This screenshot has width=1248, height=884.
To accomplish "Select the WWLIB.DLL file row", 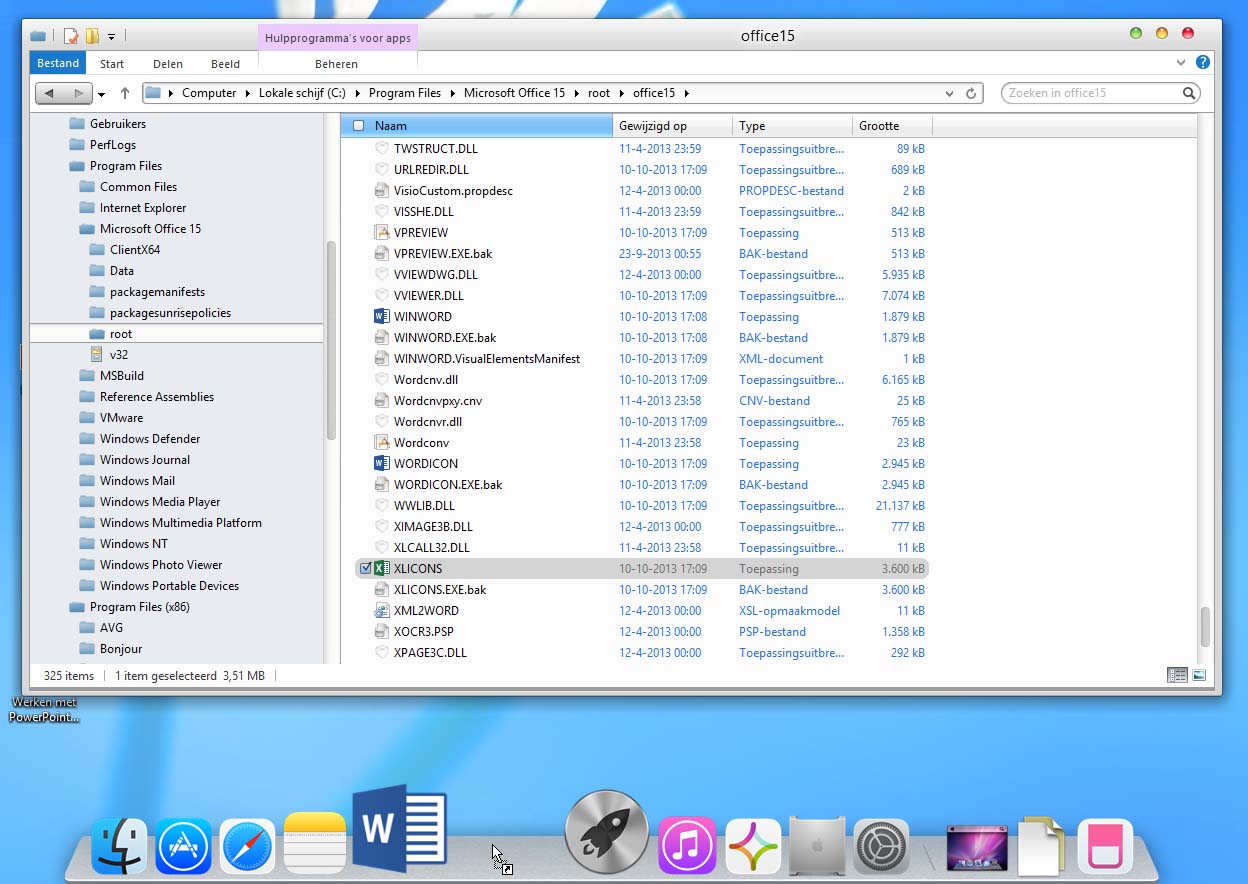I will [x=642, y=506].
